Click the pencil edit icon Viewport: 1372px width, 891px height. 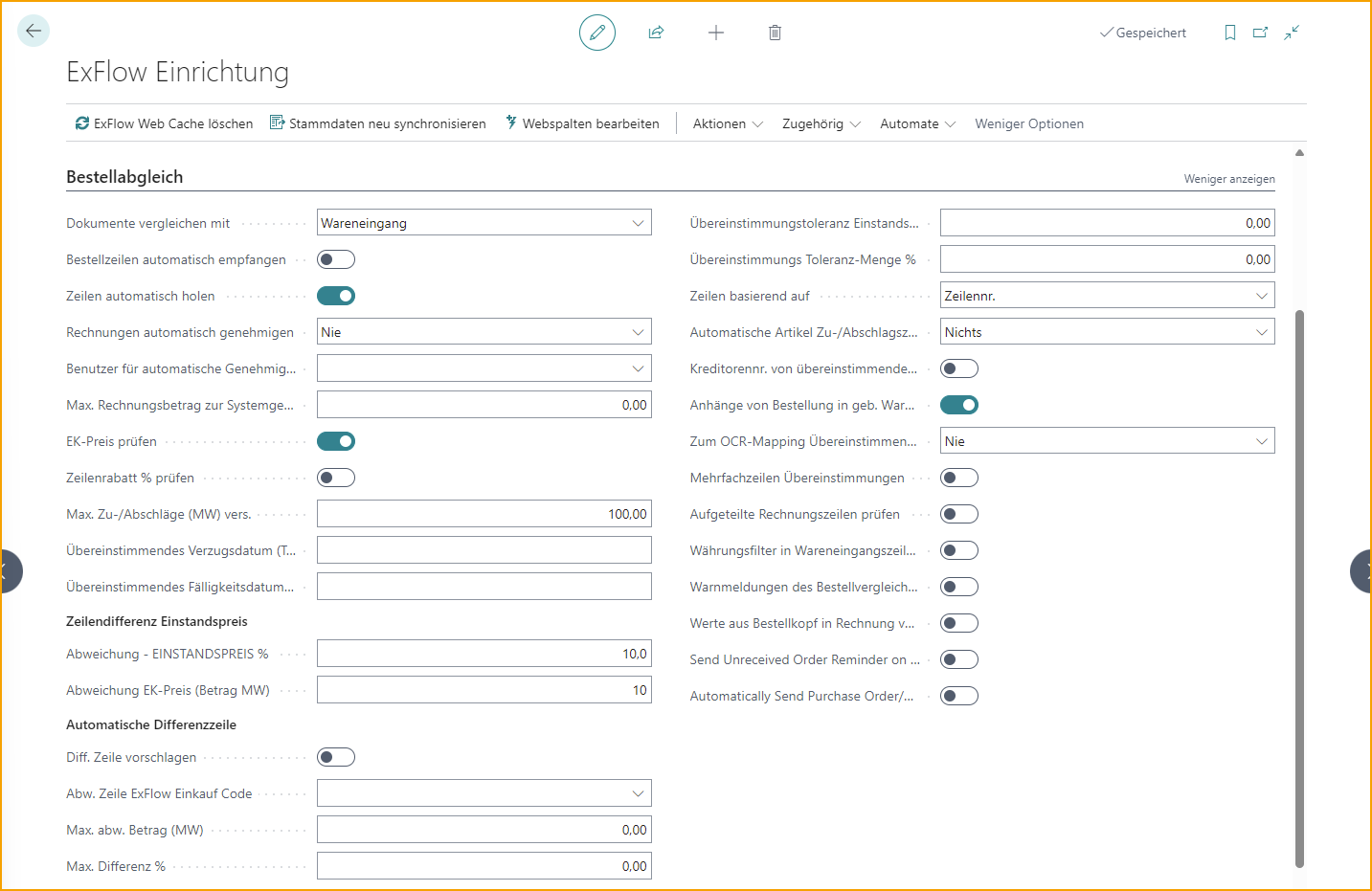pyautogui.click(x=597, y=33)
